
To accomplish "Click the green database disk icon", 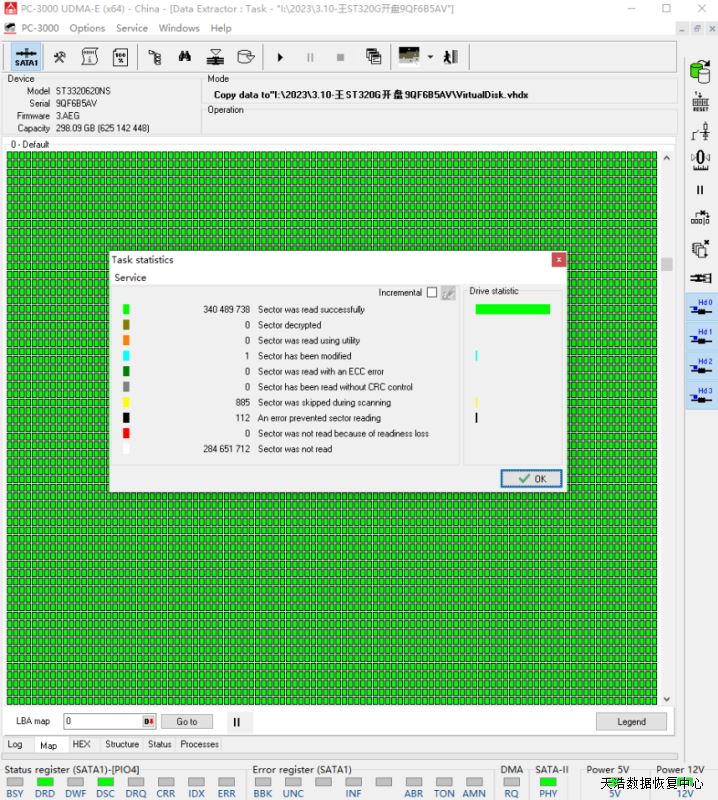I will click(x=700, y=70).
